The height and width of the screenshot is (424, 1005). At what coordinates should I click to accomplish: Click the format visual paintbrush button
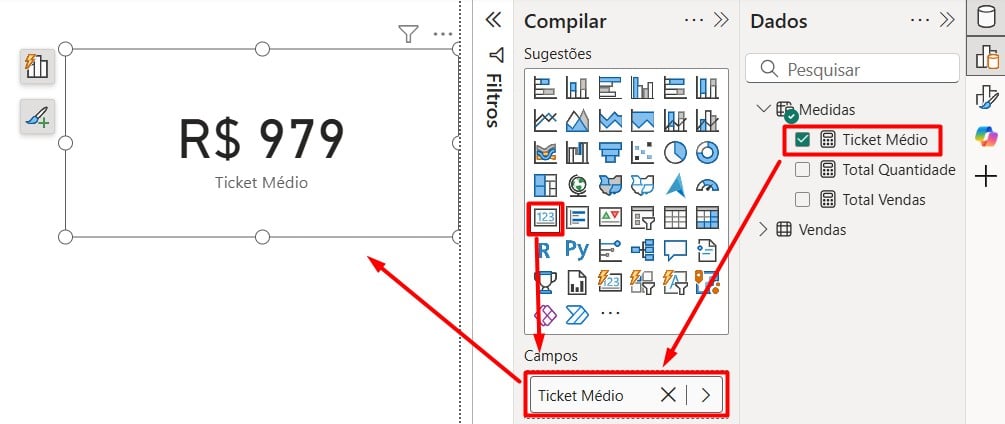point(37,116)
